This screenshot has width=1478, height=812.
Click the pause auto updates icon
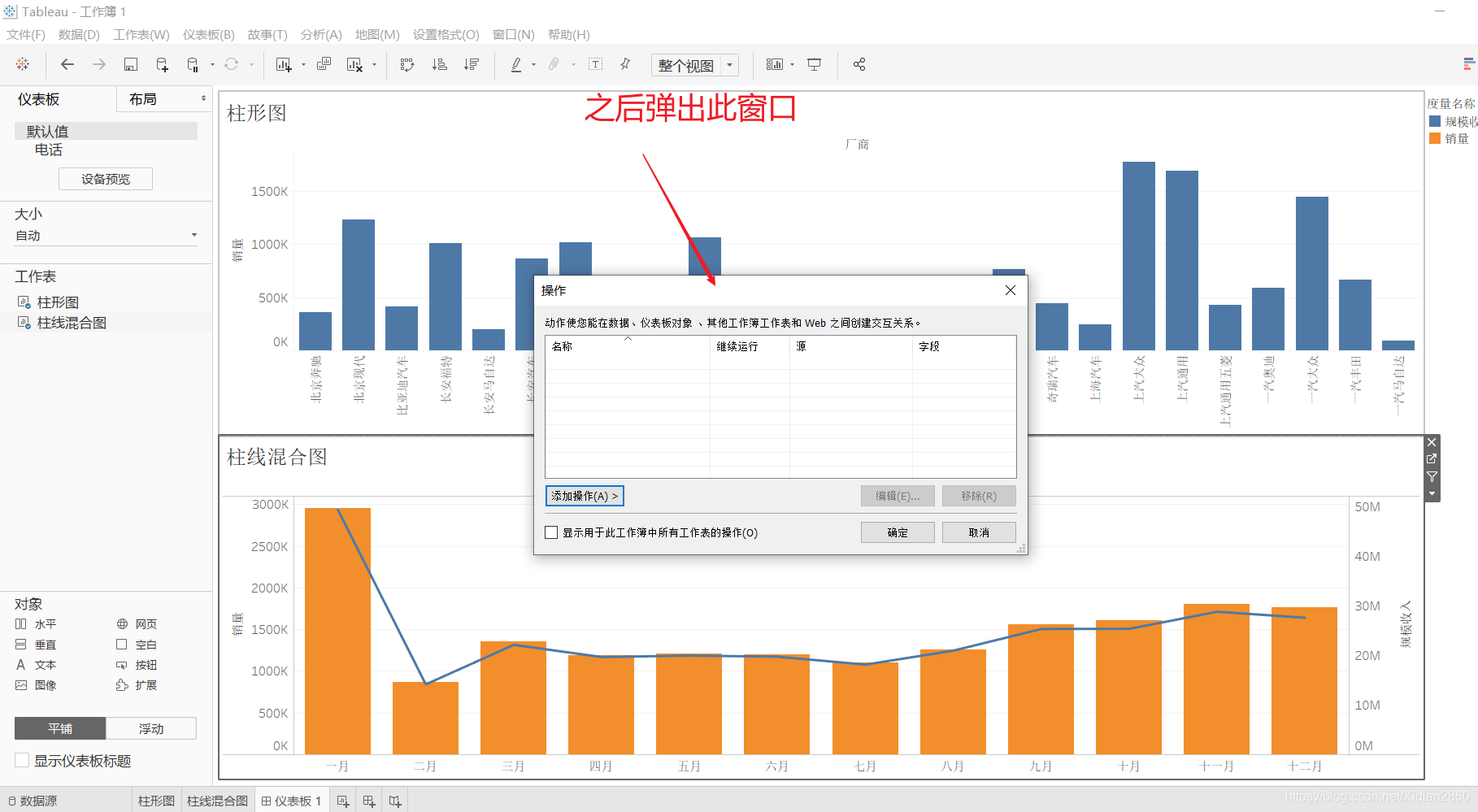[x=193, y=64]
